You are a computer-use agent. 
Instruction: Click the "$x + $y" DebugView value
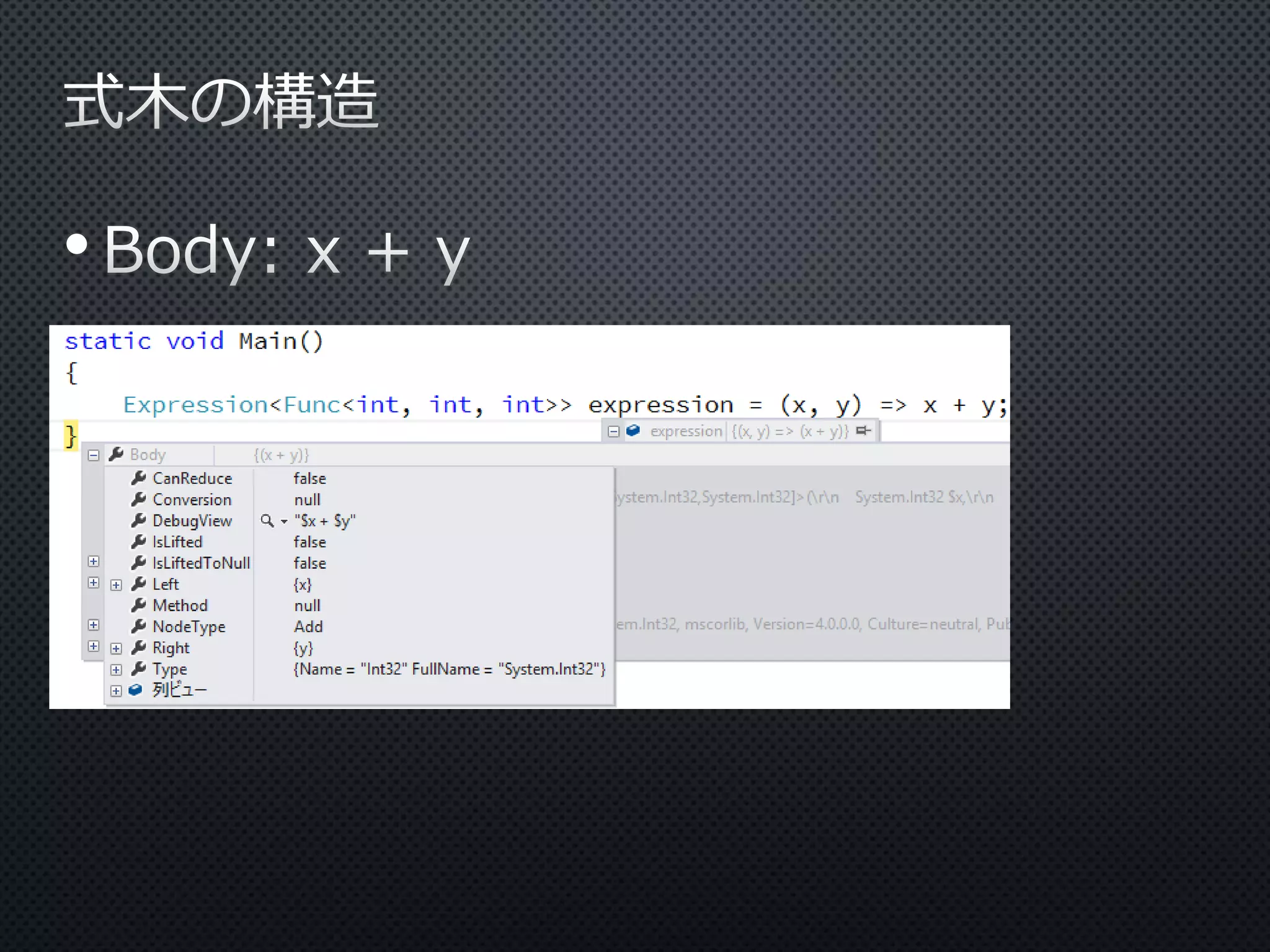(325, 521)
